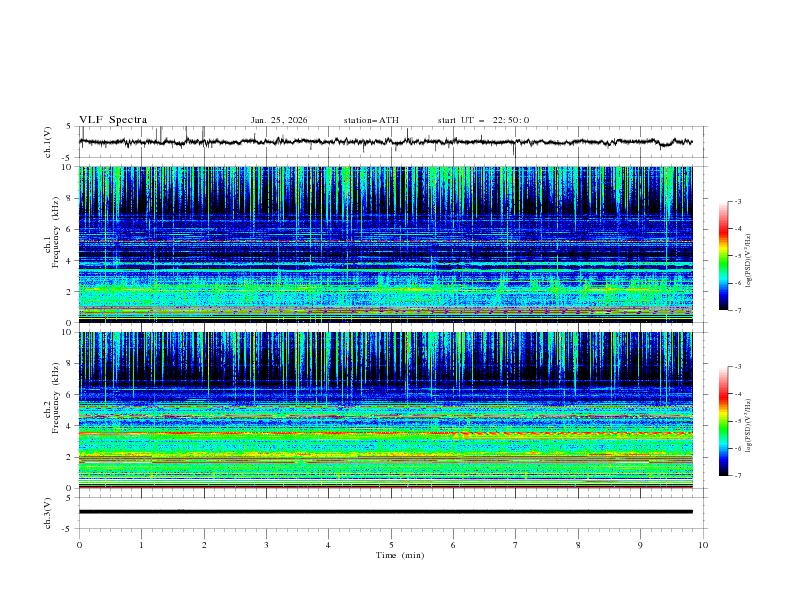792x612 pixels.
Task: Select the date 'Jan. 25, 2026'
Action: (x=279, y=120)
